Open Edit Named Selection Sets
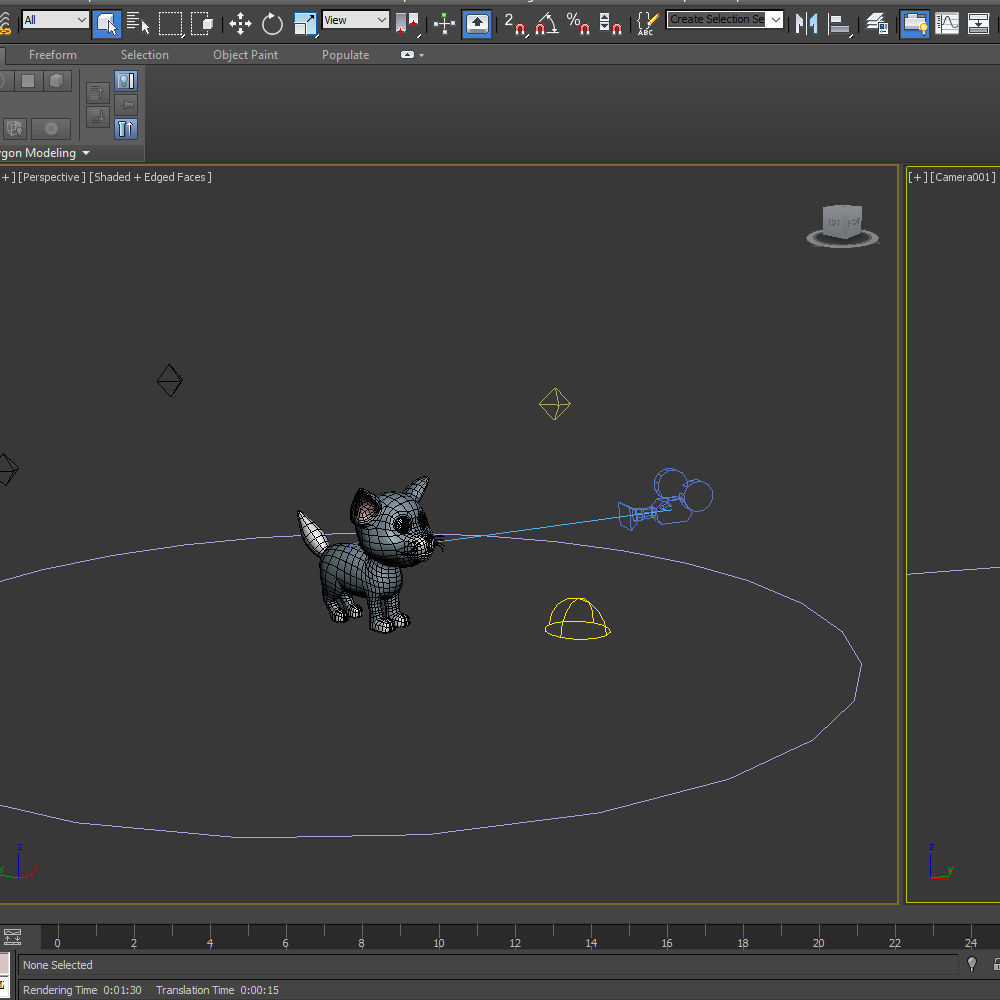 tap(648, 24)
